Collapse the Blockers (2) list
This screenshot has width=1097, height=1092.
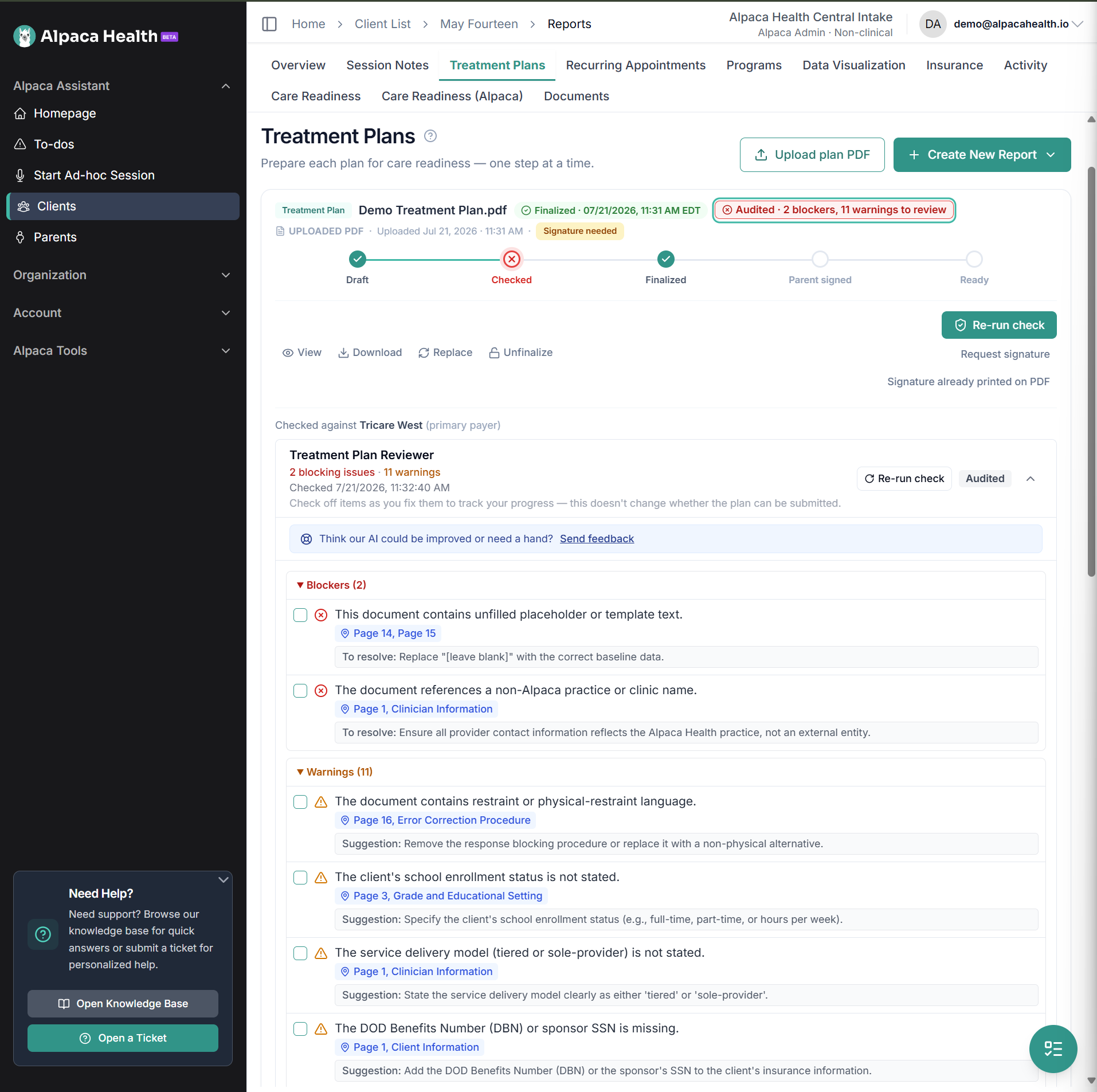[331, 585]
